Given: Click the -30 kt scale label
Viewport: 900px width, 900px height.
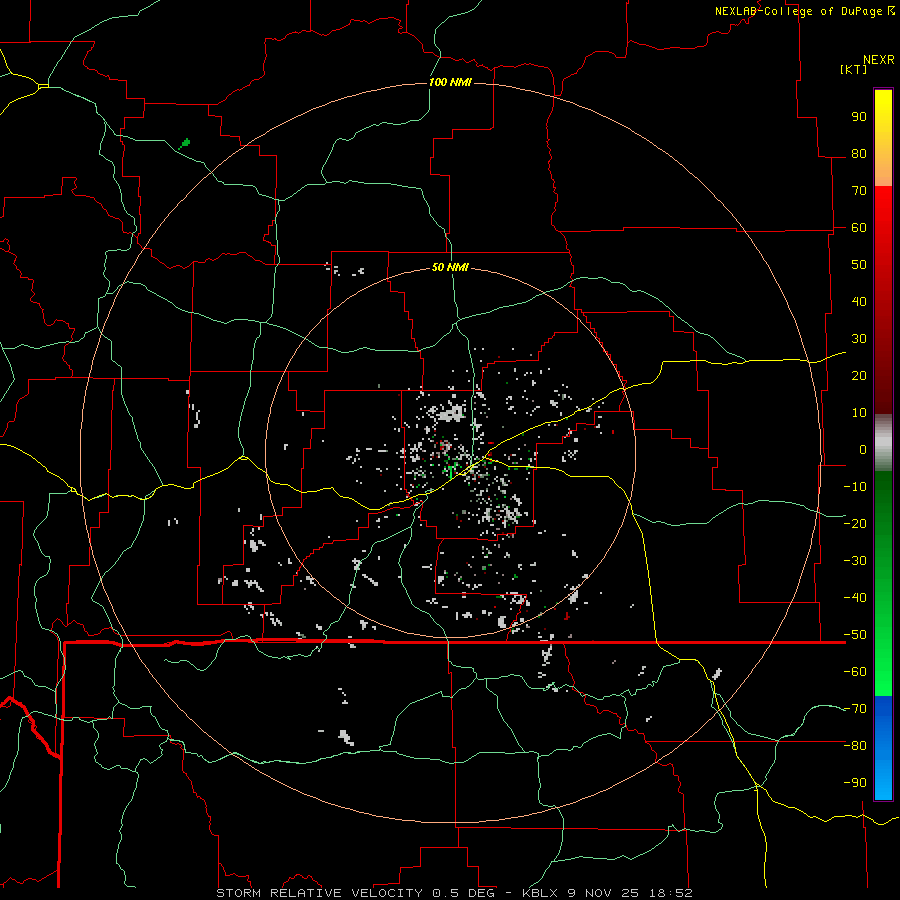Looking at the screenshot, I should pos(855,561).
